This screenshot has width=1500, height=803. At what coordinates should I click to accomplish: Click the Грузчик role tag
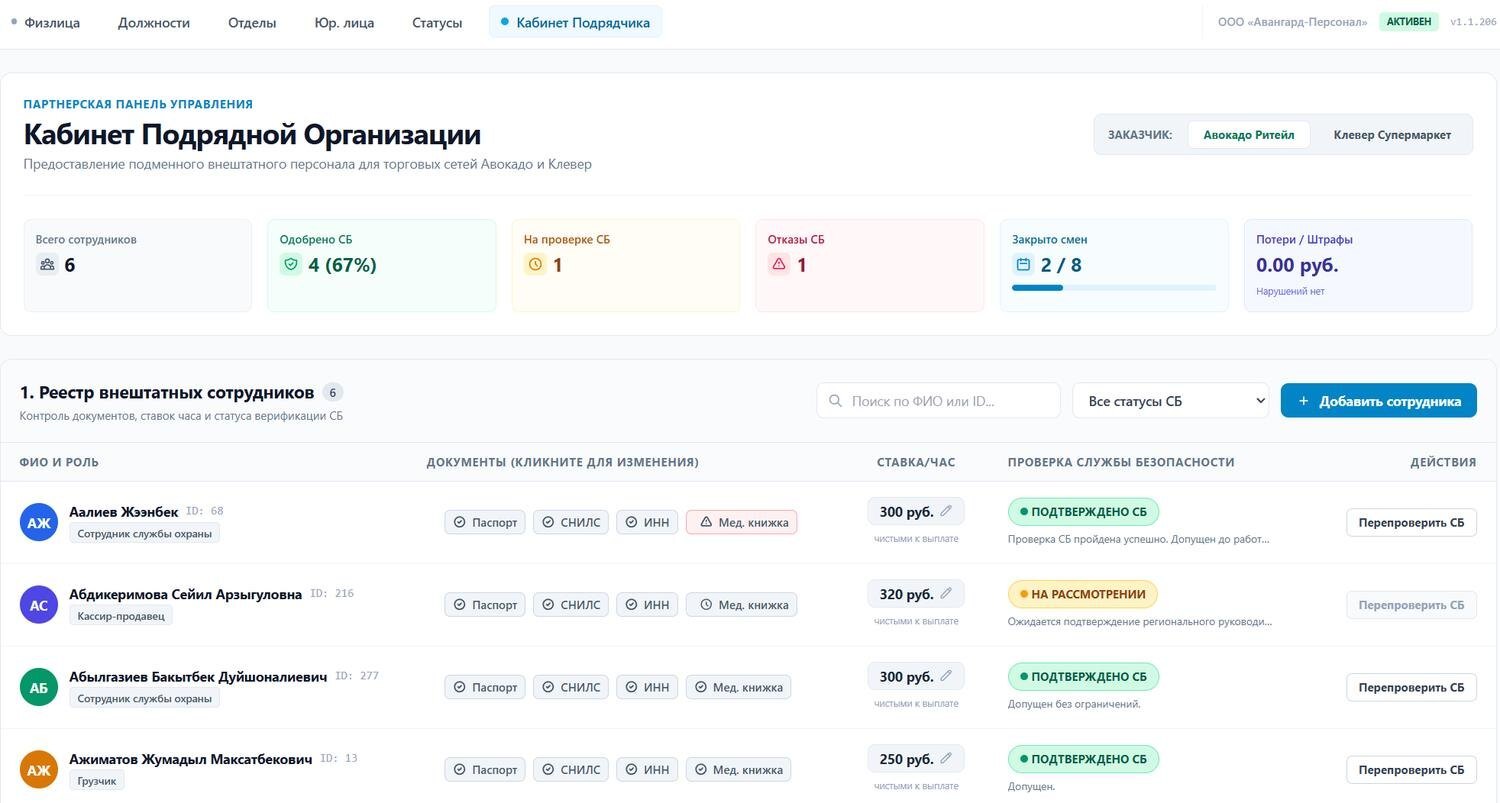point(97,781)
